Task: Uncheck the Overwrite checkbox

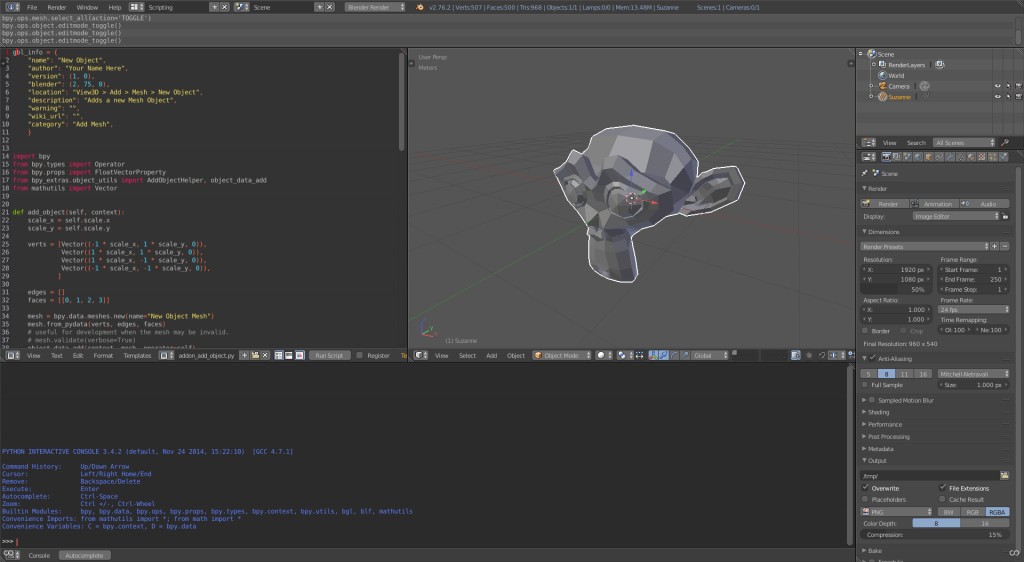Action: (x=866, y=487)
